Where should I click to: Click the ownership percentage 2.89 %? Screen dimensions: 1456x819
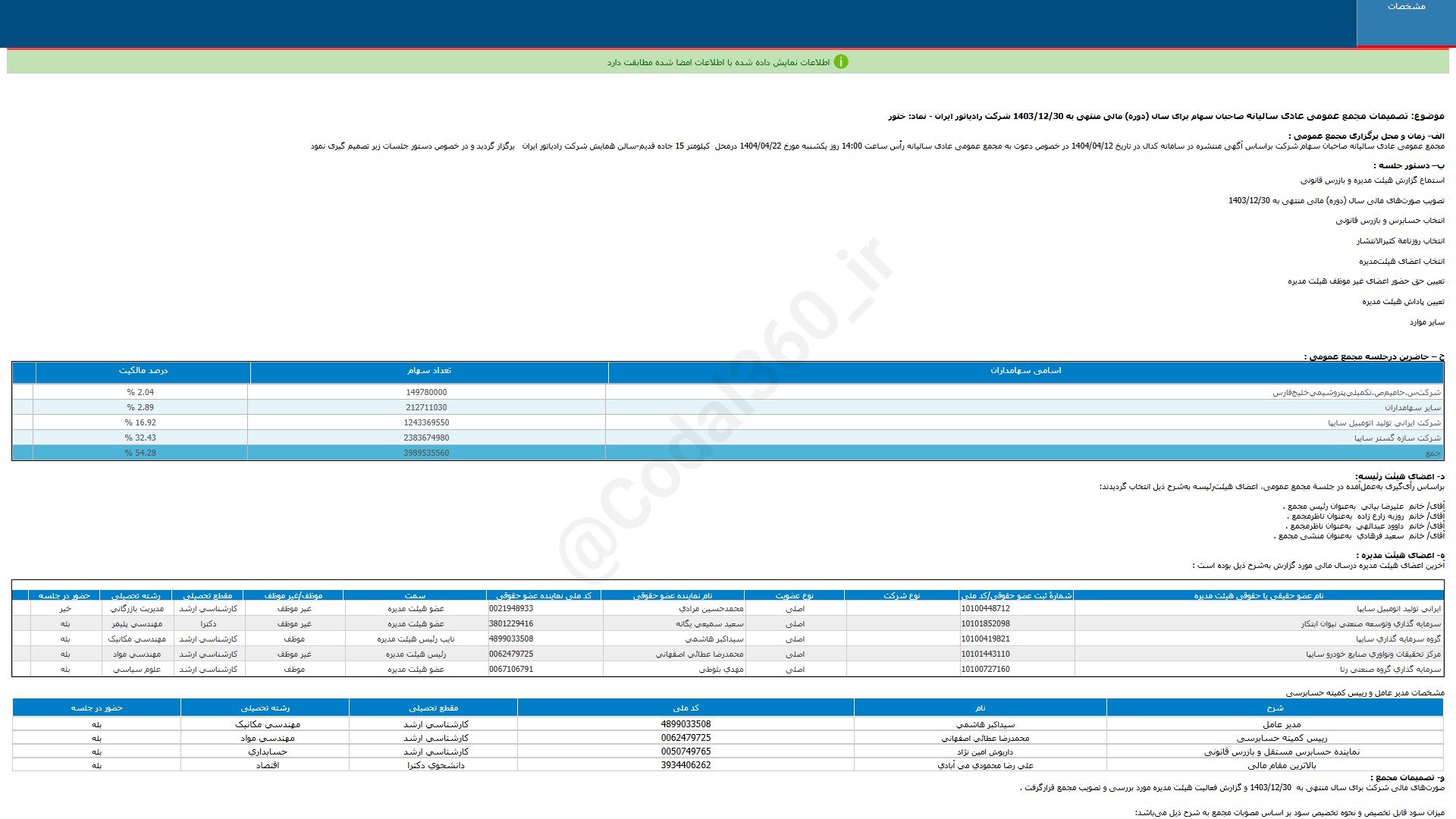pos(140,408)
